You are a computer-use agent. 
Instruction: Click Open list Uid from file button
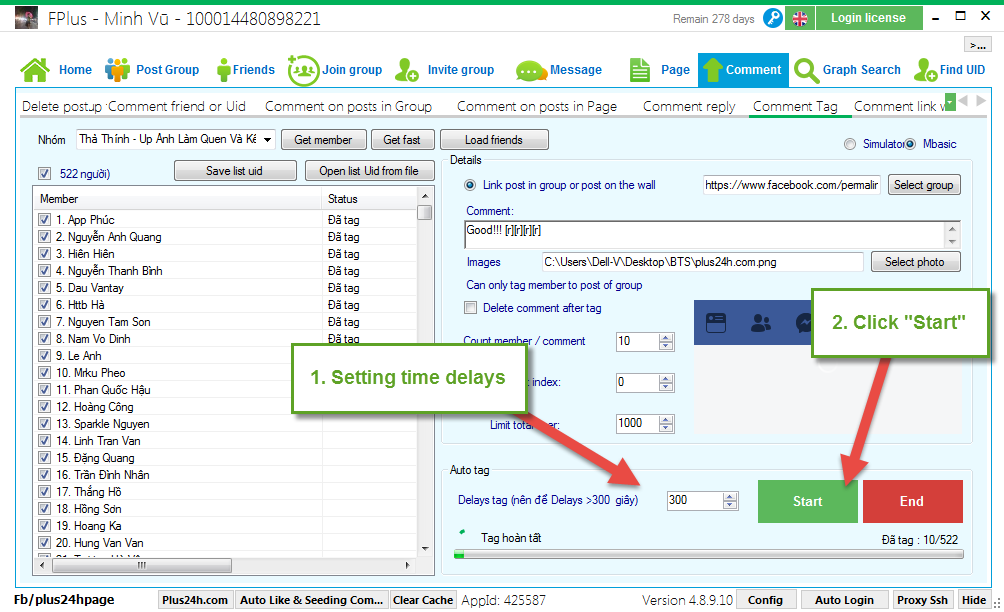[369, 171]
